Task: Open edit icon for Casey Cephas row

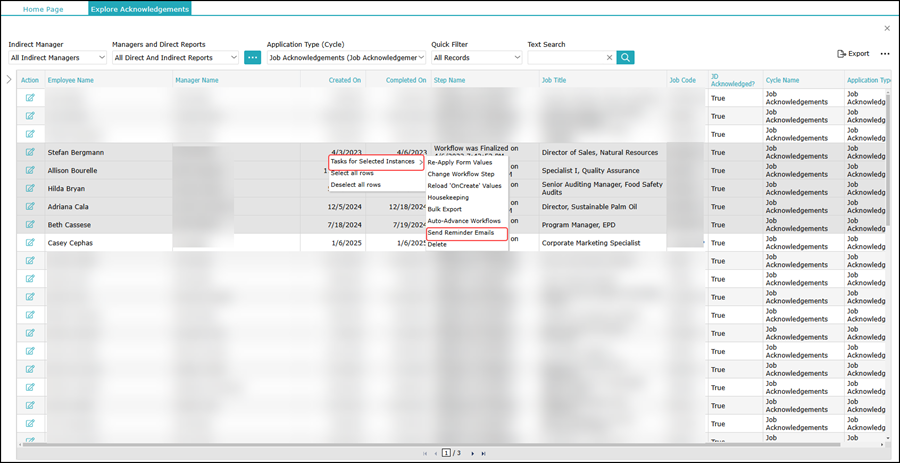Action: pyautogui.click(x=30, y=243)
